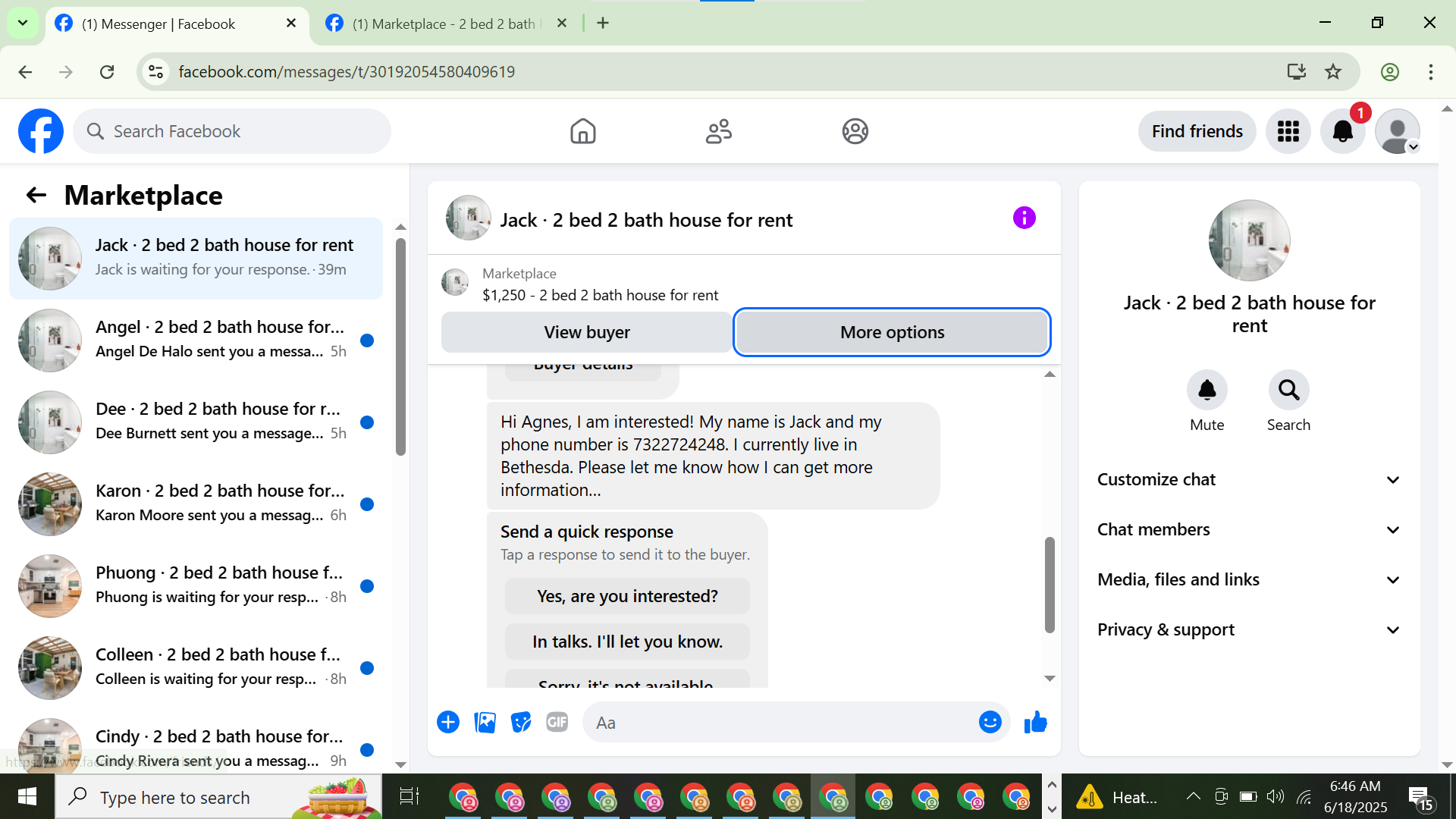Open Jack's conversation in the list
The image size is (1456, 819).
pyautogui.click(x=196, y=258)
